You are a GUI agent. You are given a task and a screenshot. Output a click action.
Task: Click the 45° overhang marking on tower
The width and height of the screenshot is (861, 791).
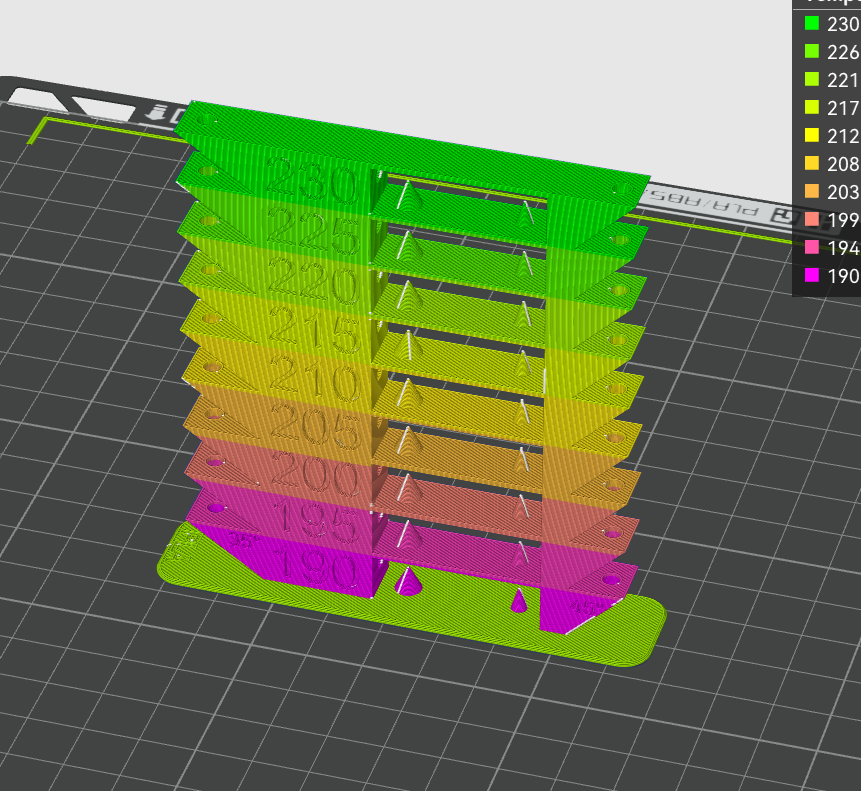(x=586, y=608)
